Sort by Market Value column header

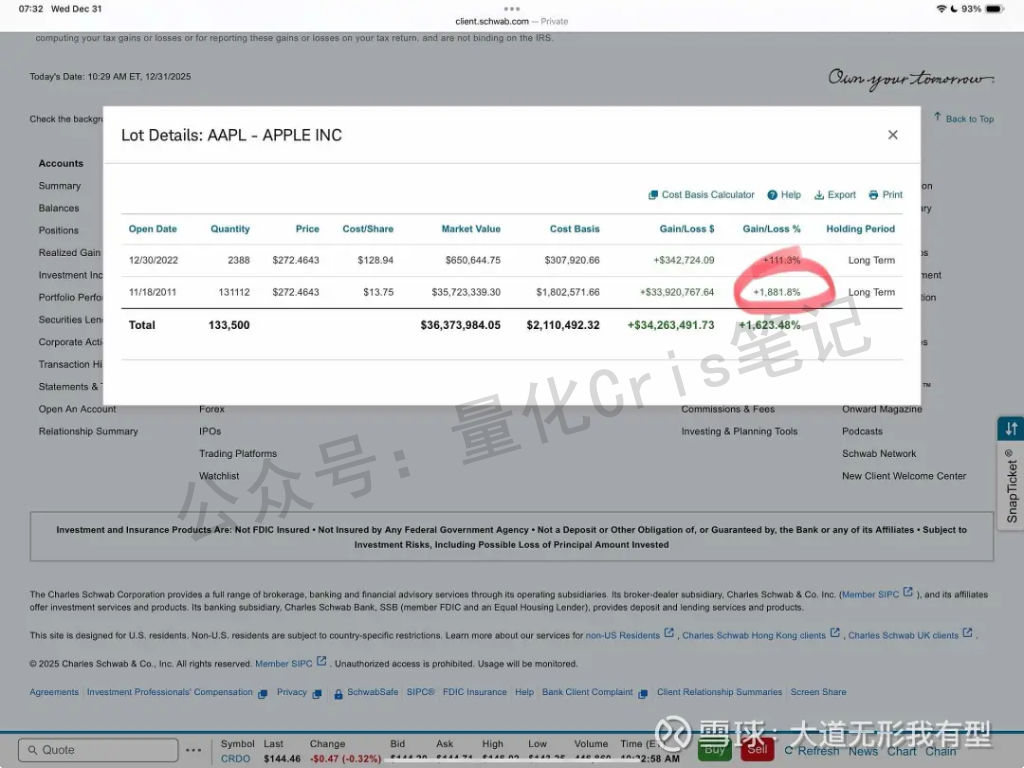point(471,229)
